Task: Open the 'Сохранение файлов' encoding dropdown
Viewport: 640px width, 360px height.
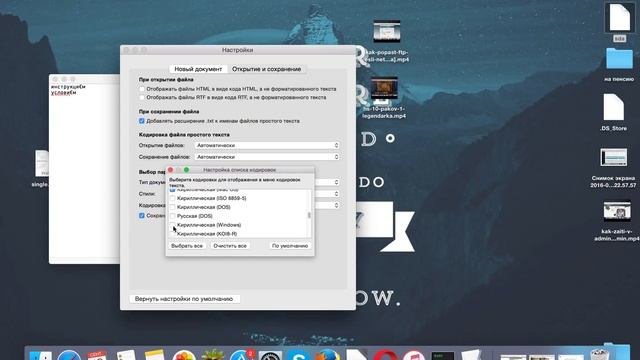Action: (x=267, y=157)
